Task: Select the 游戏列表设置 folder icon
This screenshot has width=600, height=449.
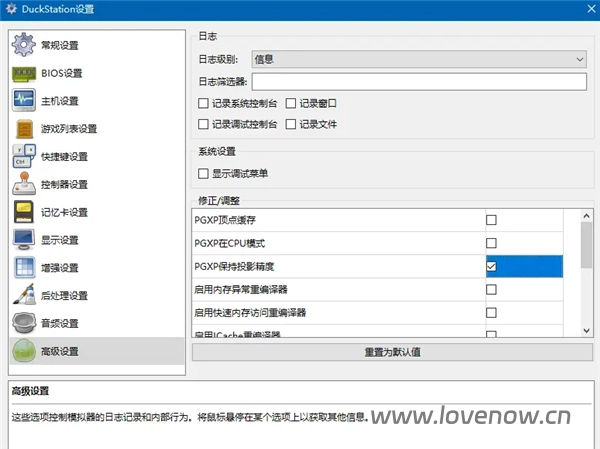Action: (25, 129)
